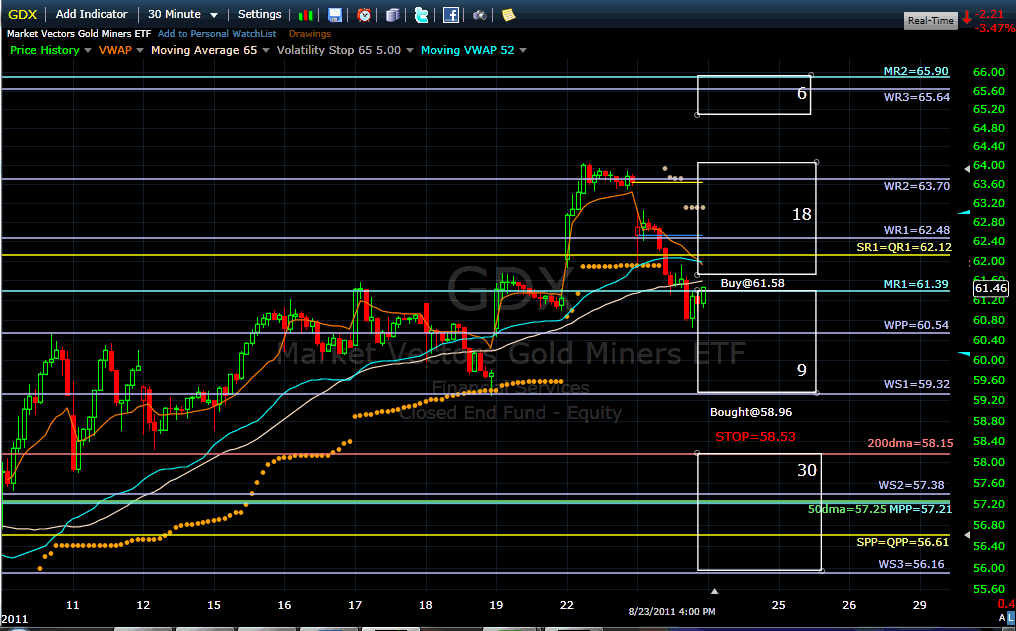Click the STOP=58.53 red label
Image resolution: width=1016 pixels, height=631 pixels.
(x=755, y=437)
